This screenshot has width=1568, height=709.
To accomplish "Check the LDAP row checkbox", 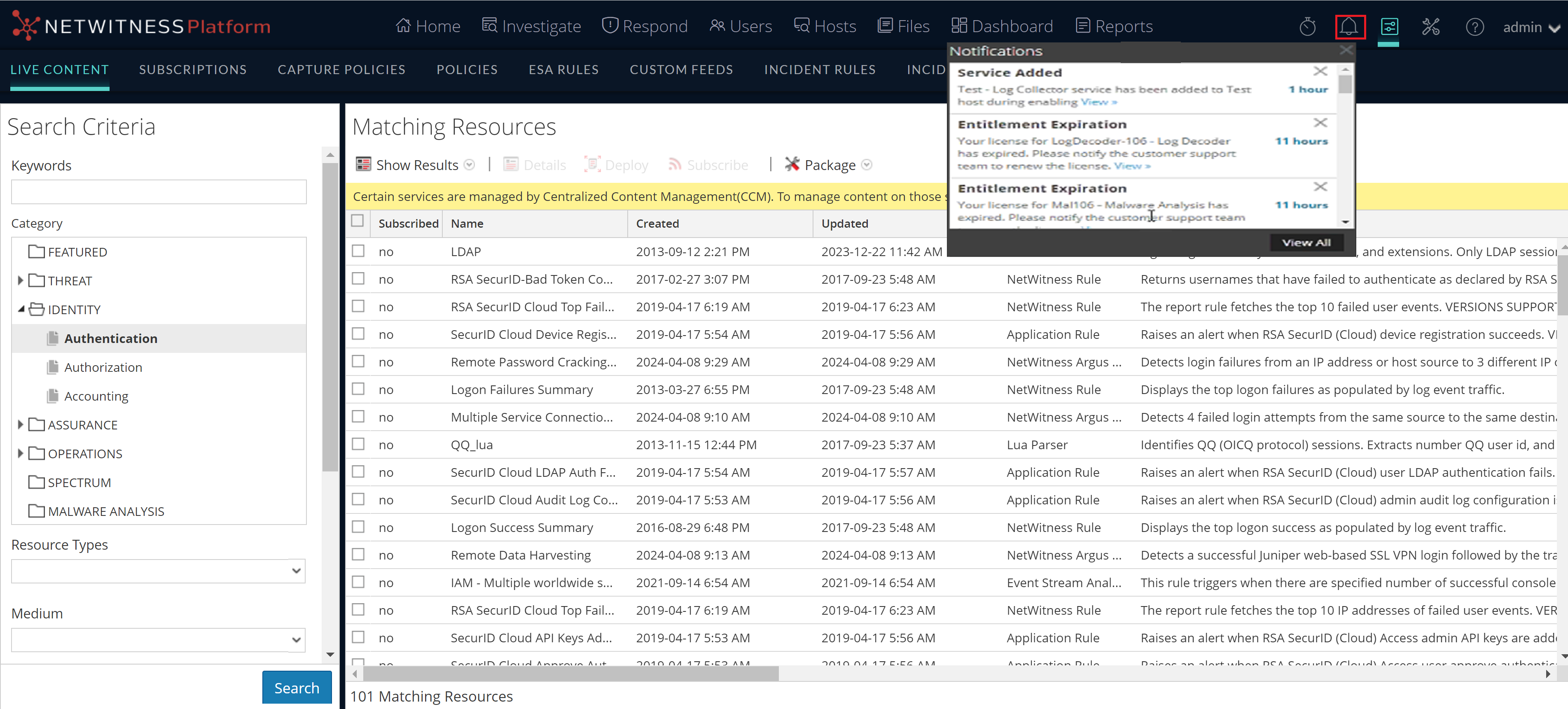I will point(358,251).
